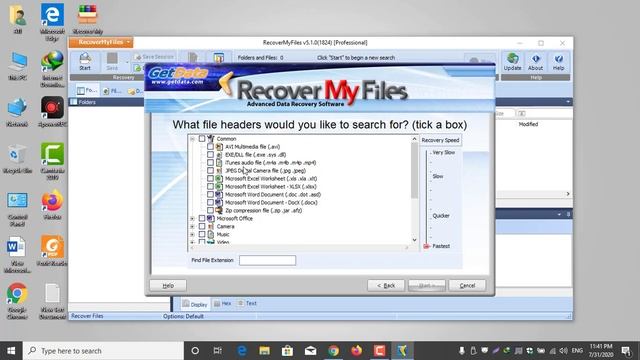Open the Help icon in the ribbon
This screenshot has width=640, height=360.
(558, 62)
